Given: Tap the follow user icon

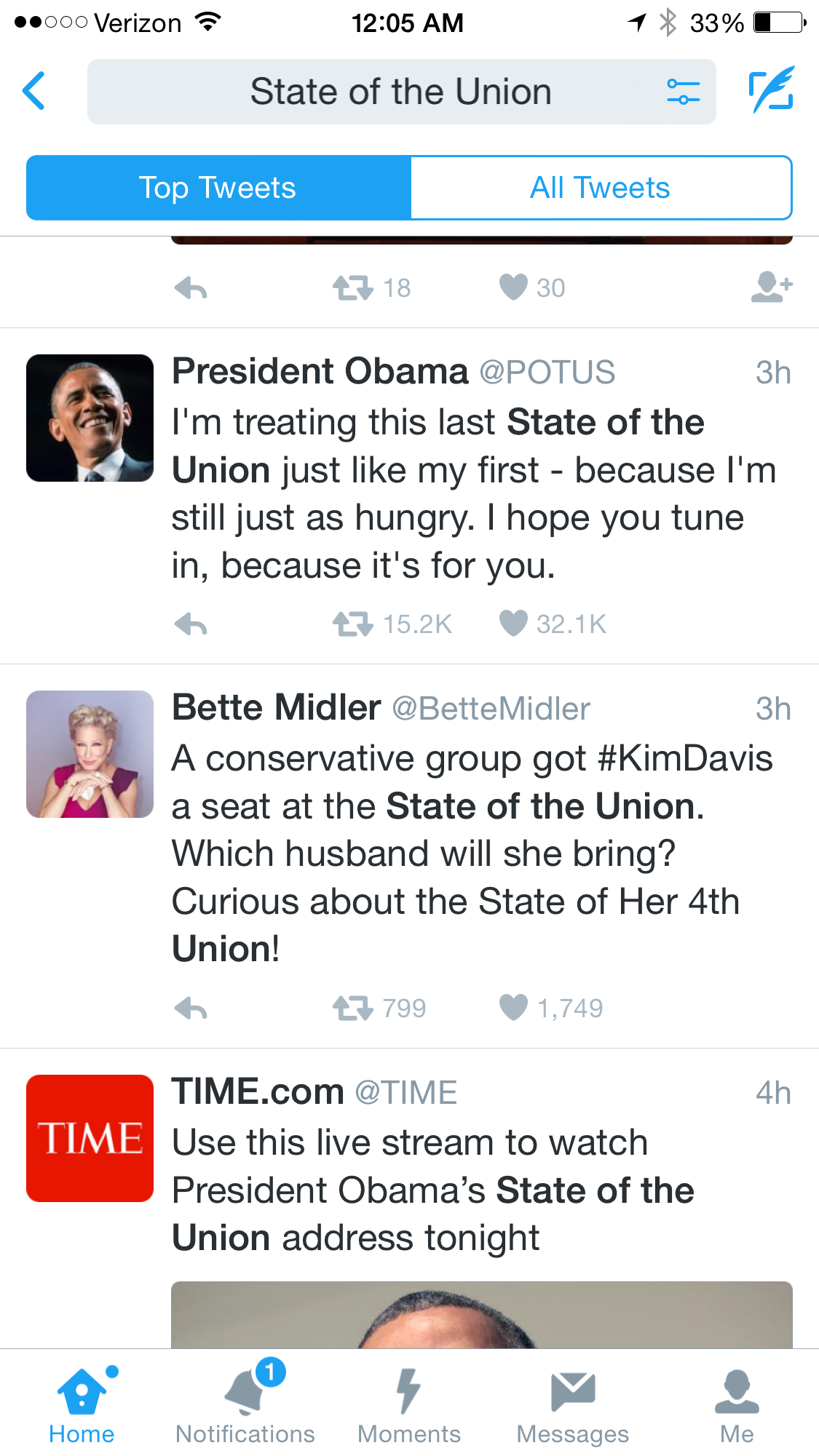Looking at the screenshot, I should click(x=771, y=287).
